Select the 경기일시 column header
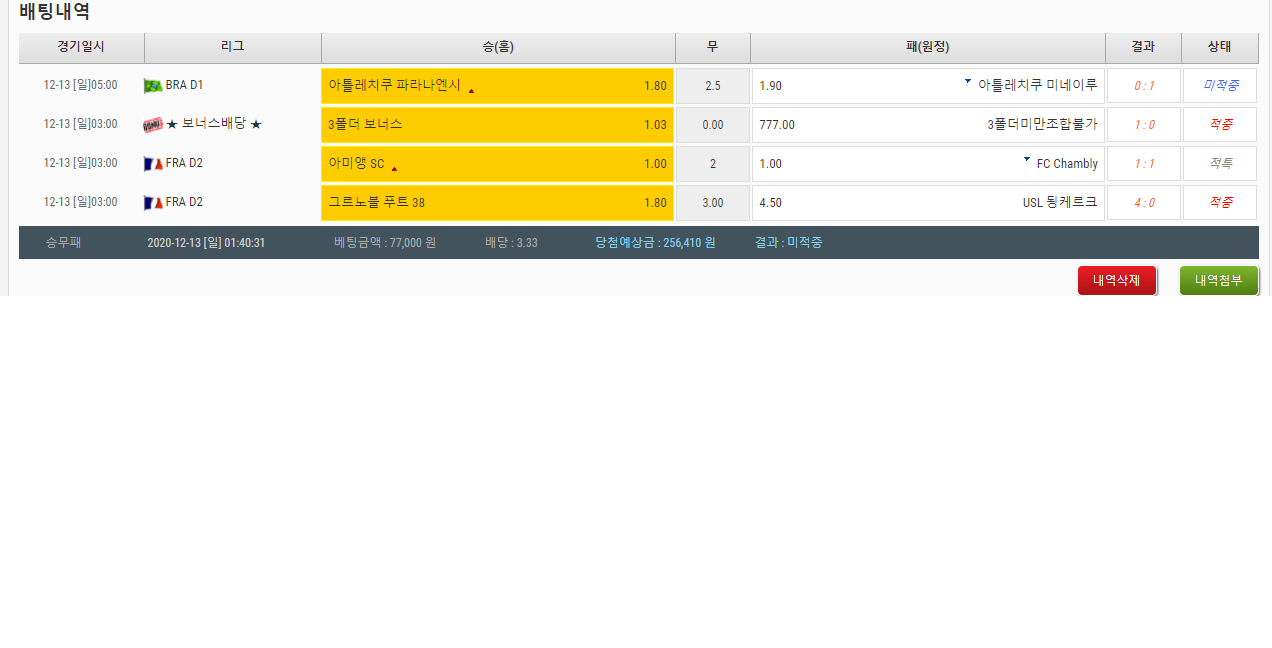1272x648 pixels. pyautogui.click(x=81, y=47)
